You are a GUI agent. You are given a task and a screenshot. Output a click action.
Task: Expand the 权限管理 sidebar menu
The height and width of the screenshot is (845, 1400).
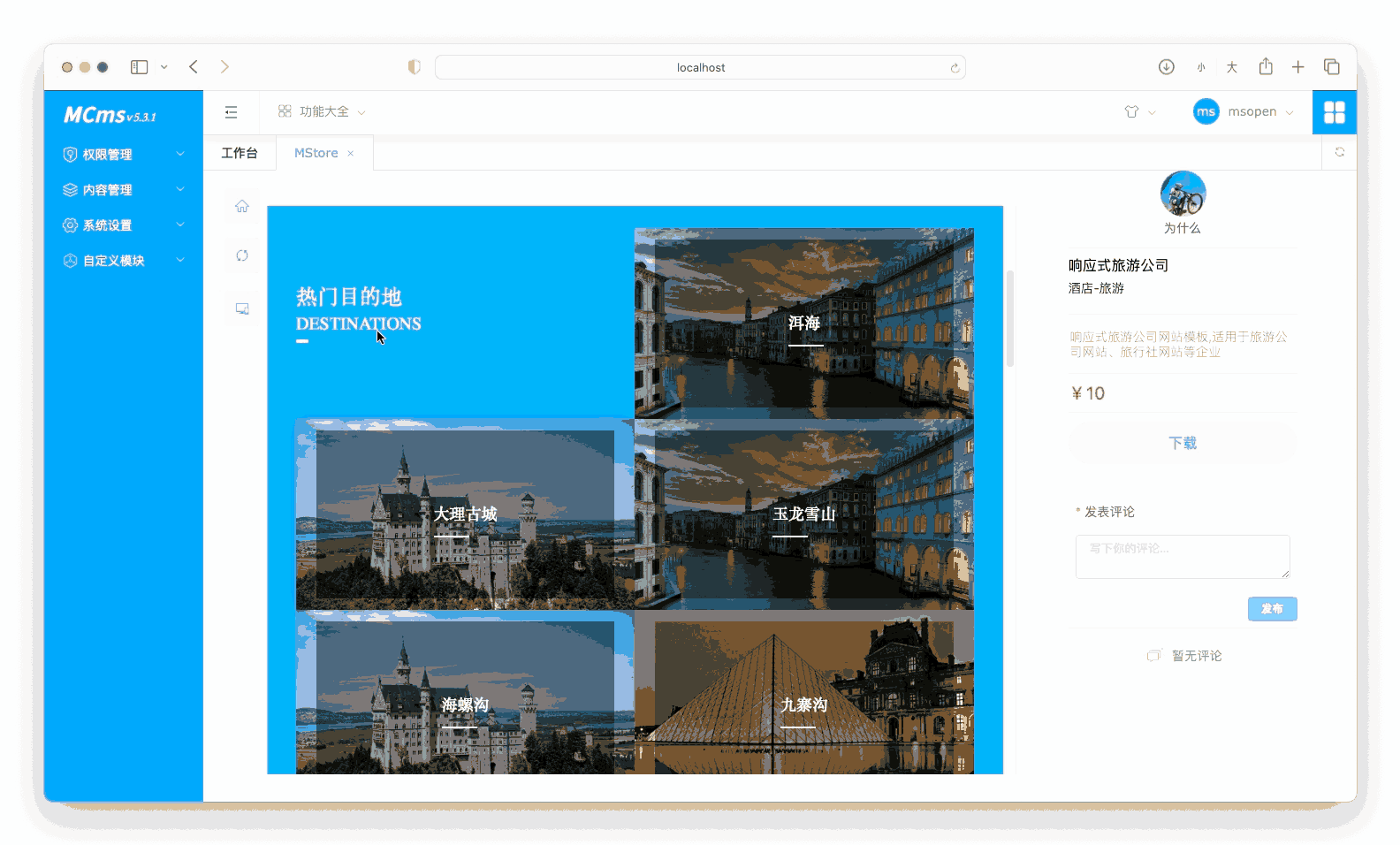coord(123,155)
